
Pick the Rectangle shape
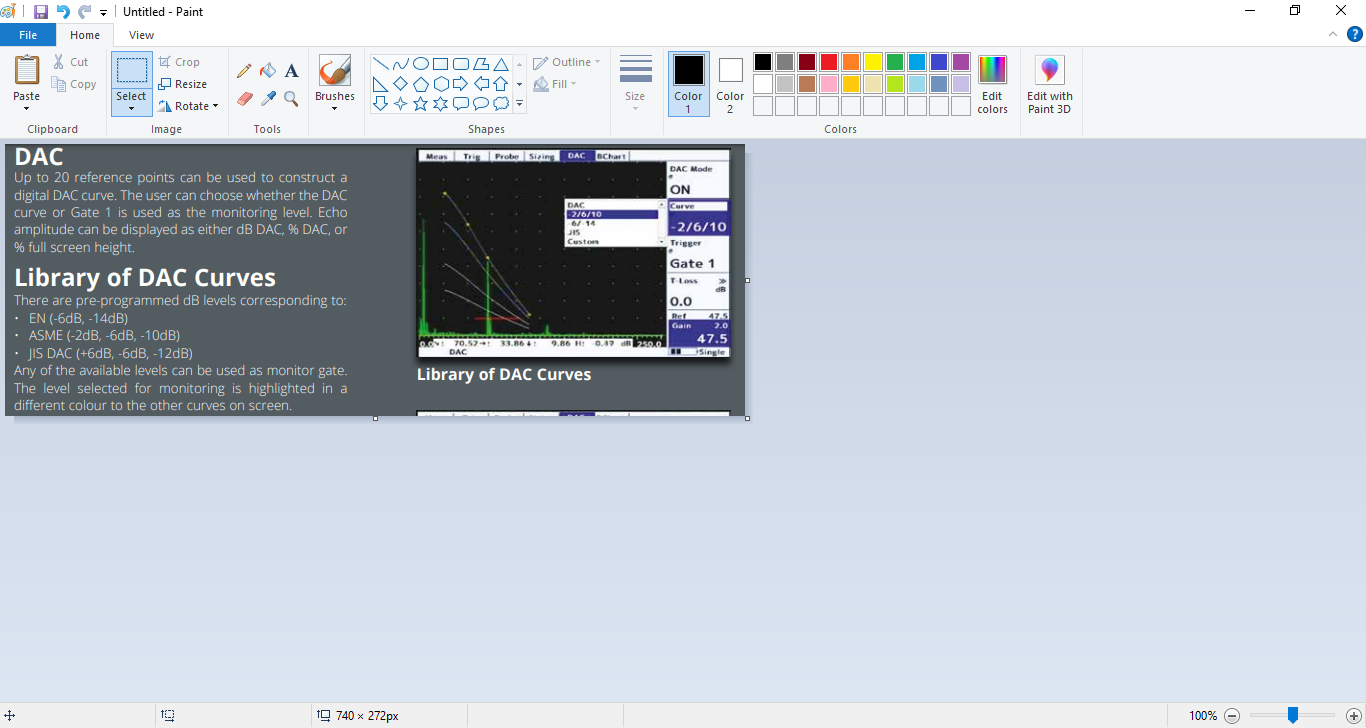[440, 63]
